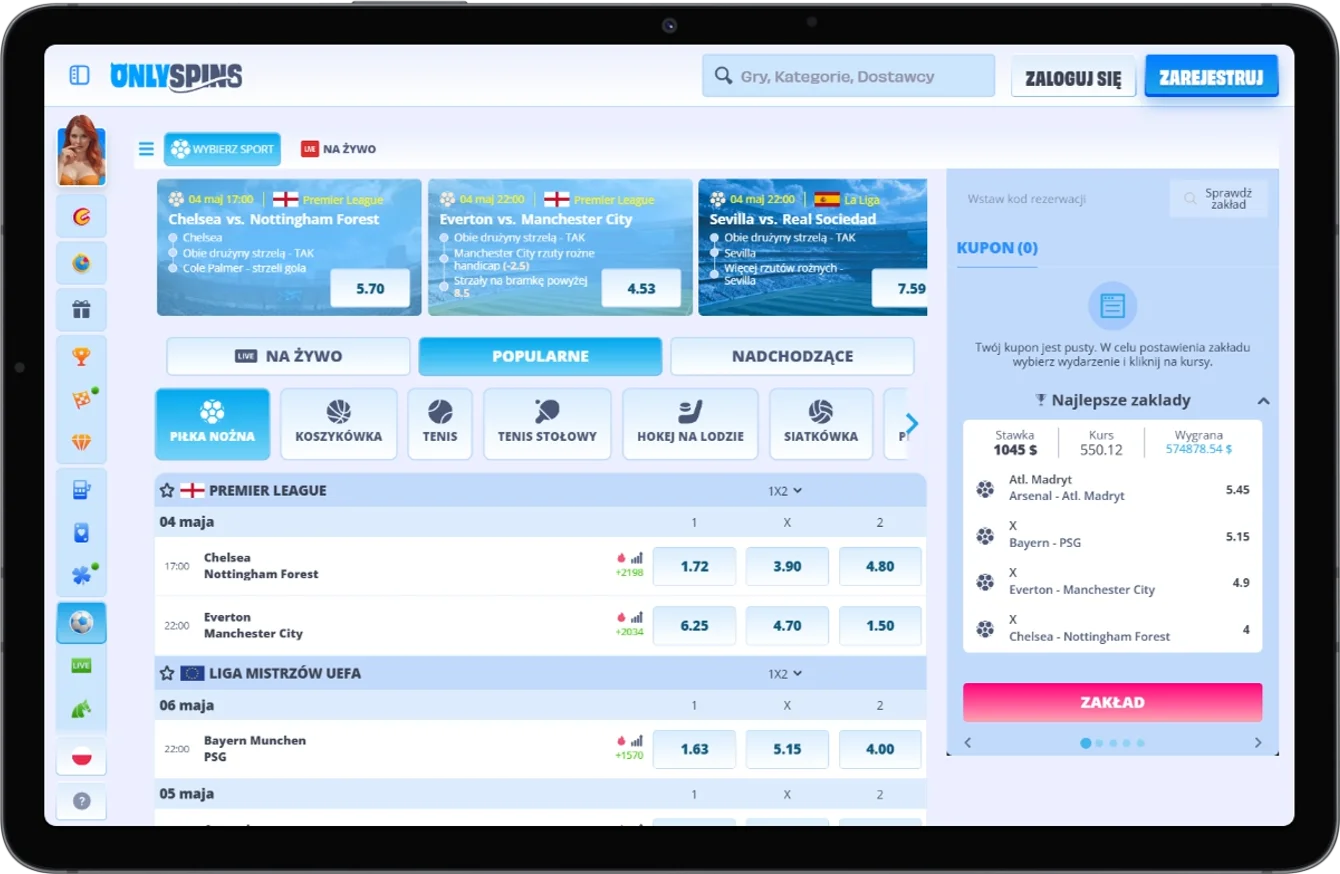Pick Nottingham Forest win odds 4.80
Screen dimensions: 1340x874
pyautogui.click(x=880, y=566)
